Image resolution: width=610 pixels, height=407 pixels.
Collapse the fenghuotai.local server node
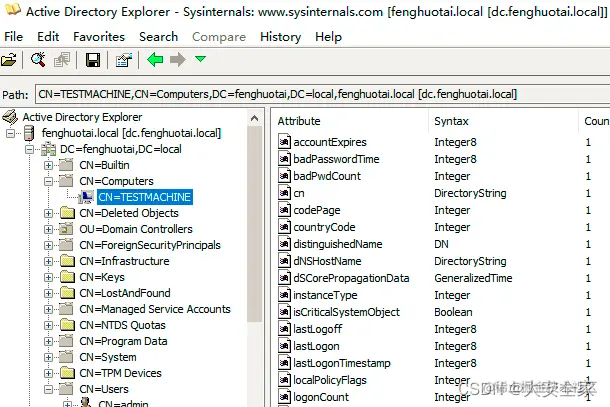point(11,133)
